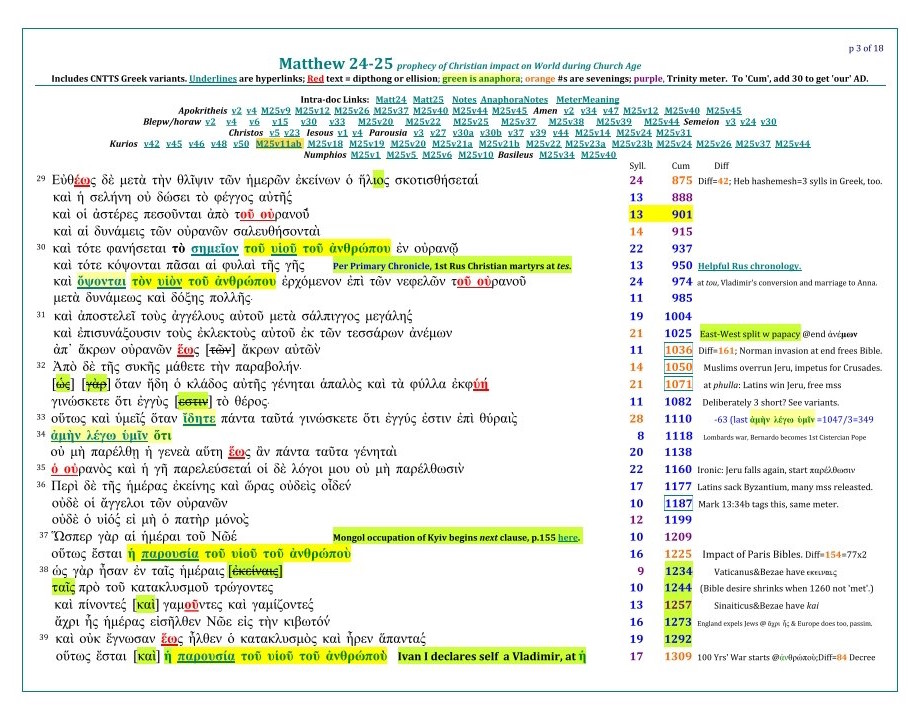
Task: Open Parousia link M25v31
Action: point(673,133)
